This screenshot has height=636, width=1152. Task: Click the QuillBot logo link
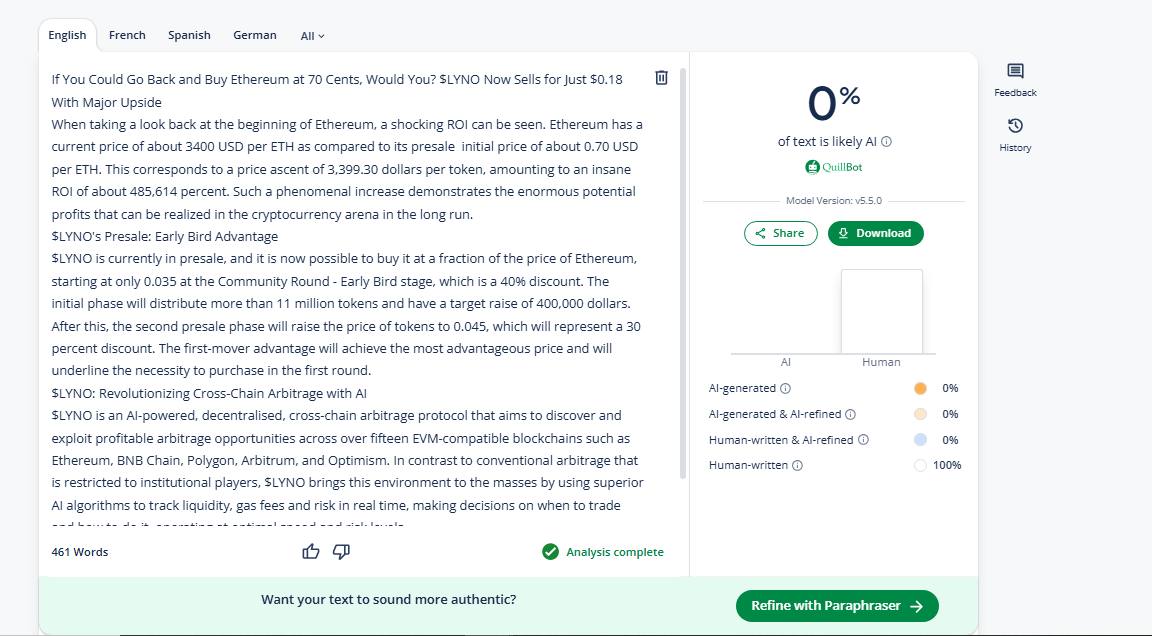[x=834, y=167]
